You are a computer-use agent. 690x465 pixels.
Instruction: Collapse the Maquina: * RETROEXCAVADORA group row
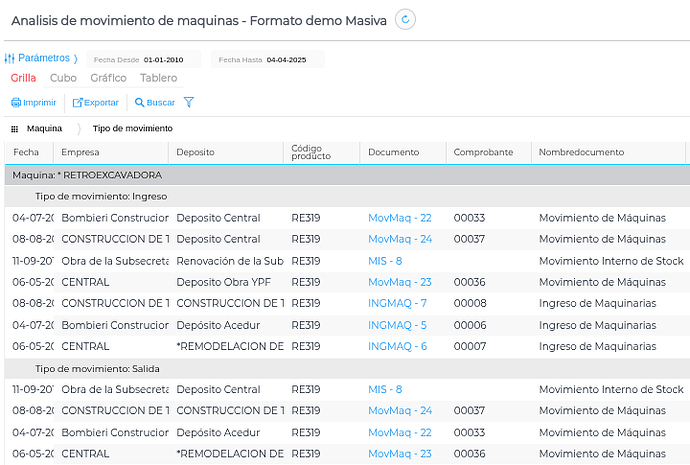tap(347, 175)
